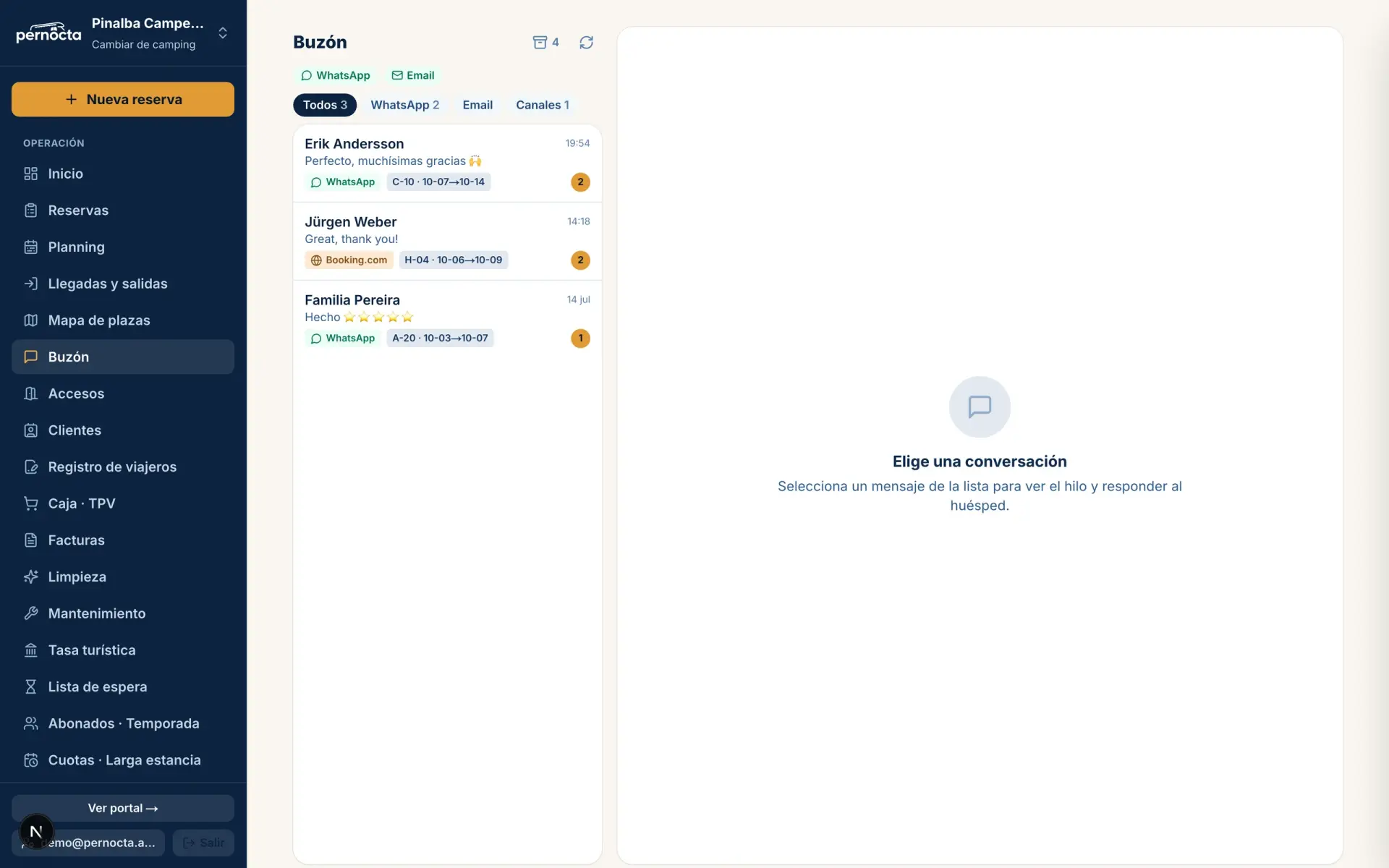Click the Caja · TPV cart icon
The height and width of the screenshot is (868, 1389).
pyautogui.click(x=30, y=503)
